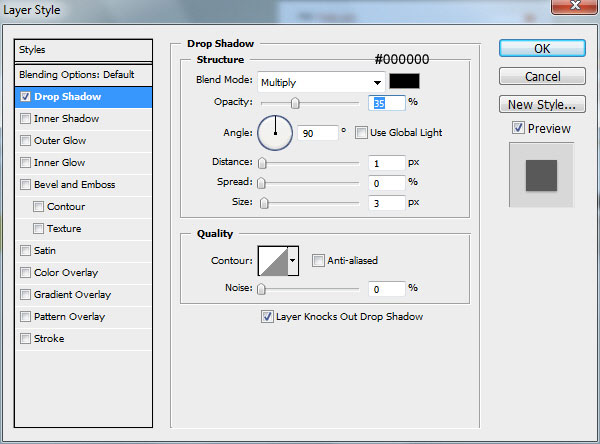Enable the Satin checkbox

(x=25, y=251)
